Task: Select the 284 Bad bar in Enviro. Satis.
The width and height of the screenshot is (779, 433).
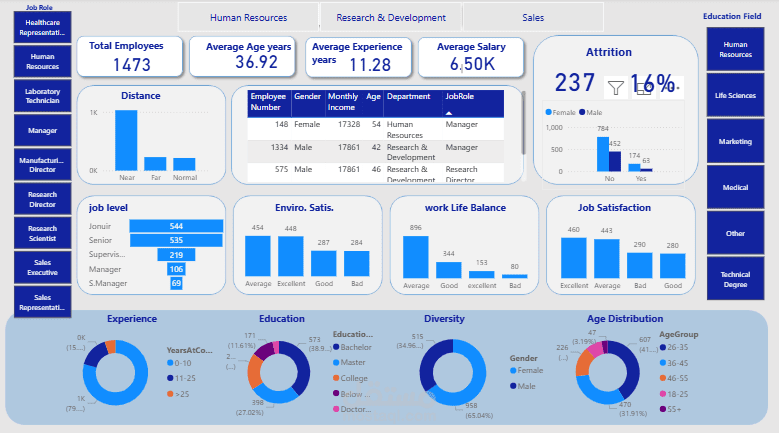Action: pos(356,264)
